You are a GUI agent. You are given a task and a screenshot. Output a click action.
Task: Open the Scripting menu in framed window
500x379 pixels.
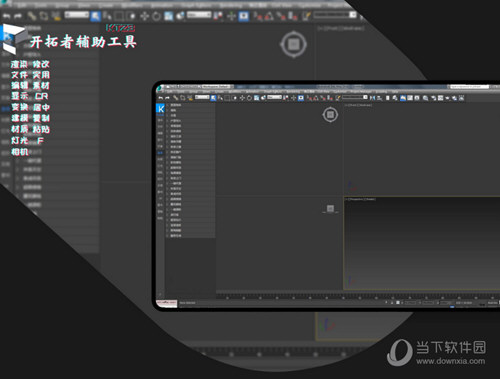pyautogui.click(x=382, y=91)
